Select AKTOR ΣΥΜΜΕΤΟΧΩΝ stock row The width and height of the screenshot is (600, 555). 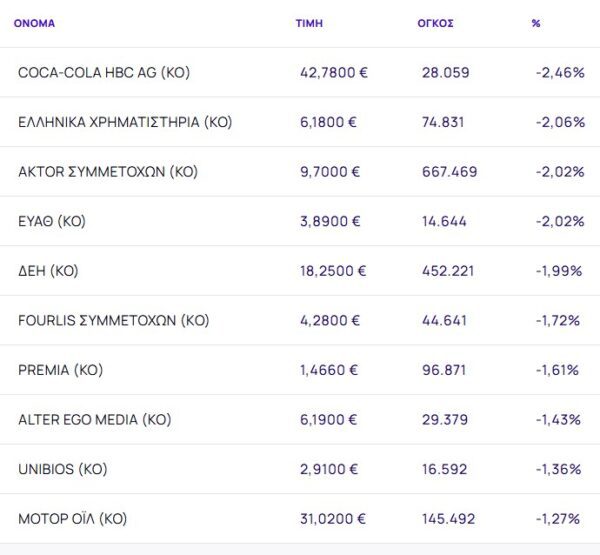pyautogui.click(x=108, y=172)
